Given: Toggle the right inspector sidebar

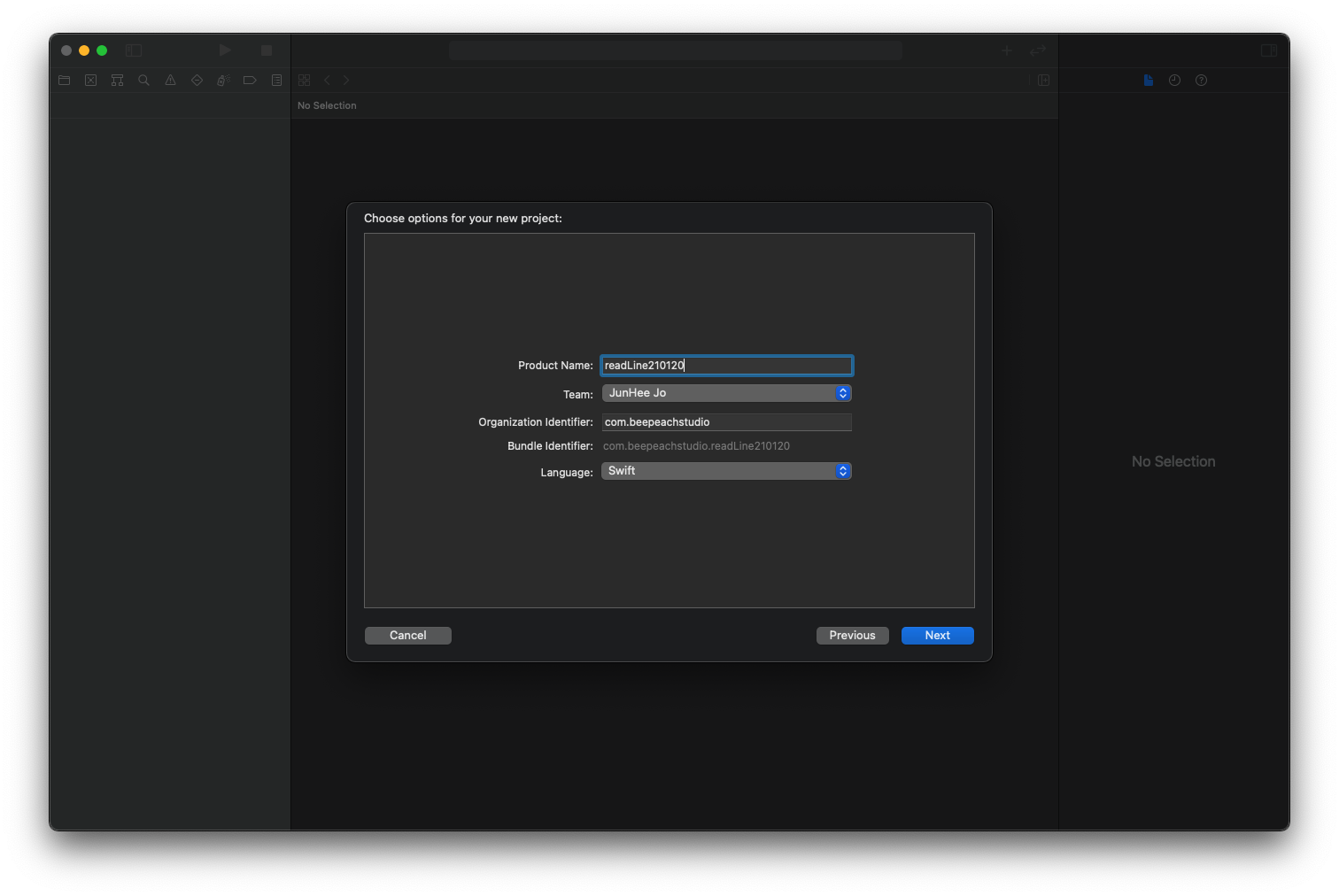Looking at the screenshot, I should click(x=1269, y=50).
